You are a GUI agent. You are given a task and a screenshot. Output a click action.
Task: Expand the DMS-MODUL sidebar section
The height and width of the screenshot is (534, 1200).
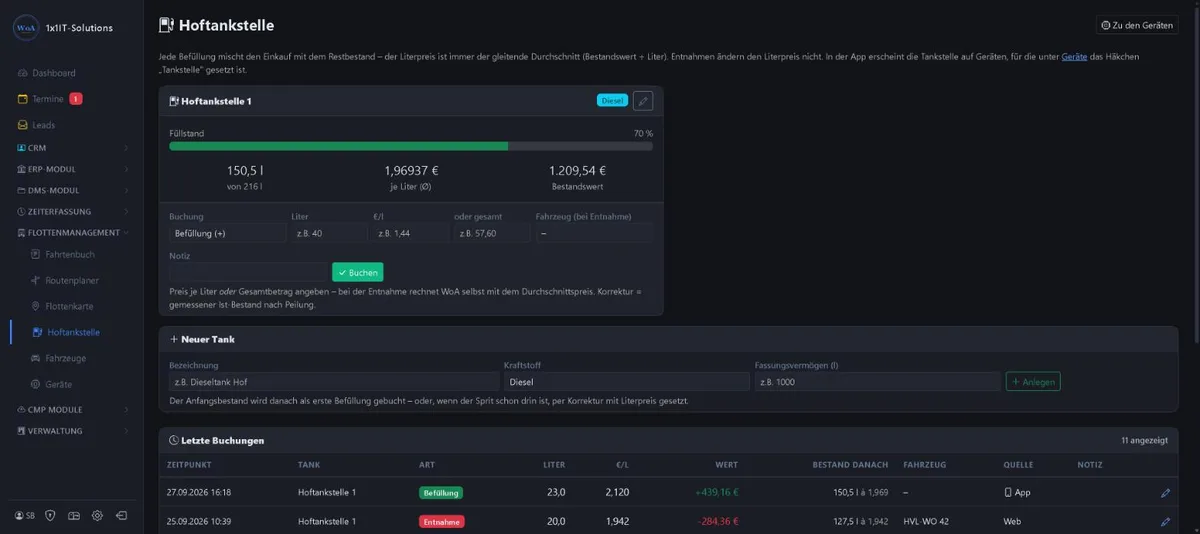coord(72,190)
